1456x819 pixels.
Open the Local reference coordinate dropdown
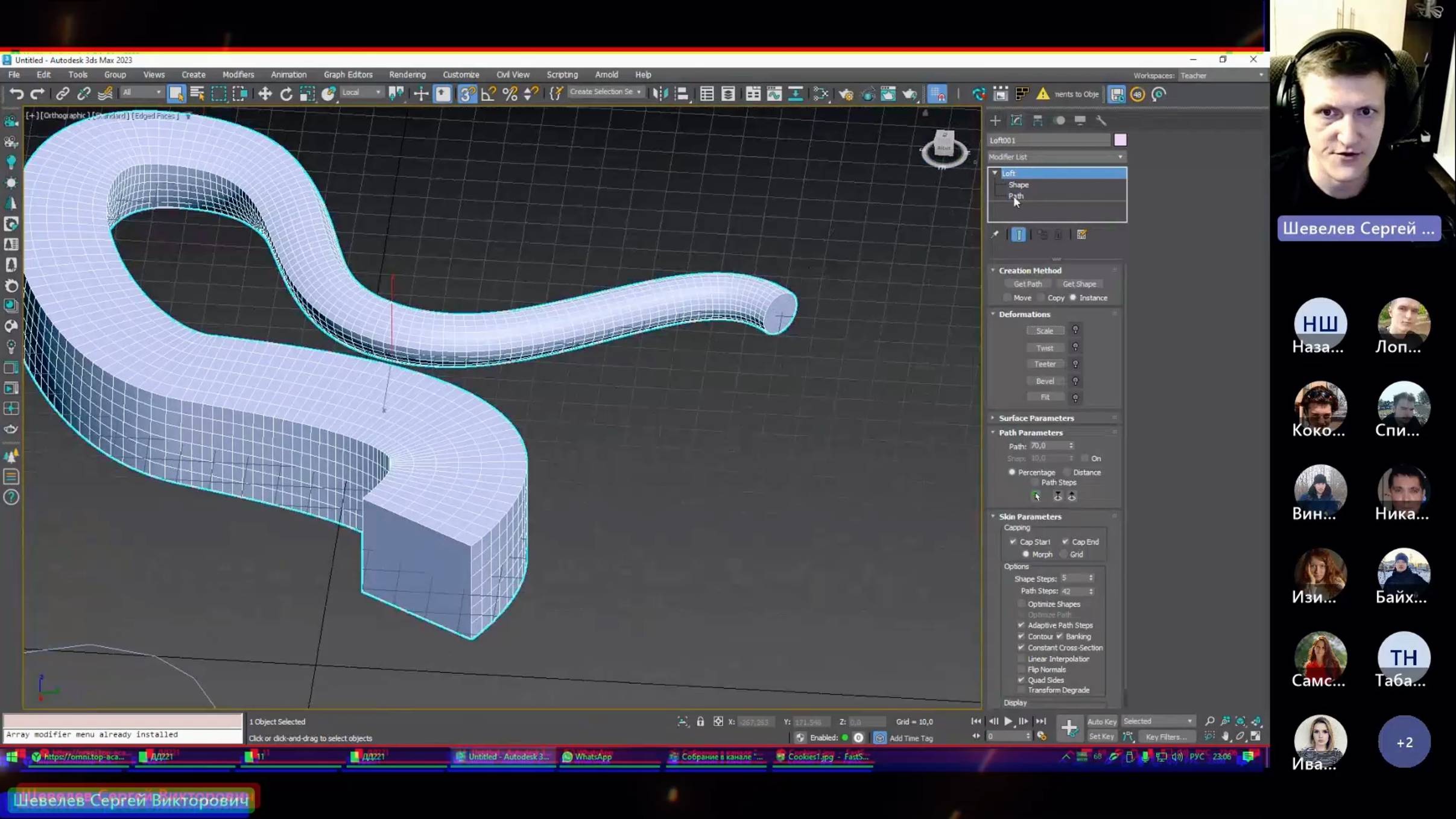click(x=361, y=92)
